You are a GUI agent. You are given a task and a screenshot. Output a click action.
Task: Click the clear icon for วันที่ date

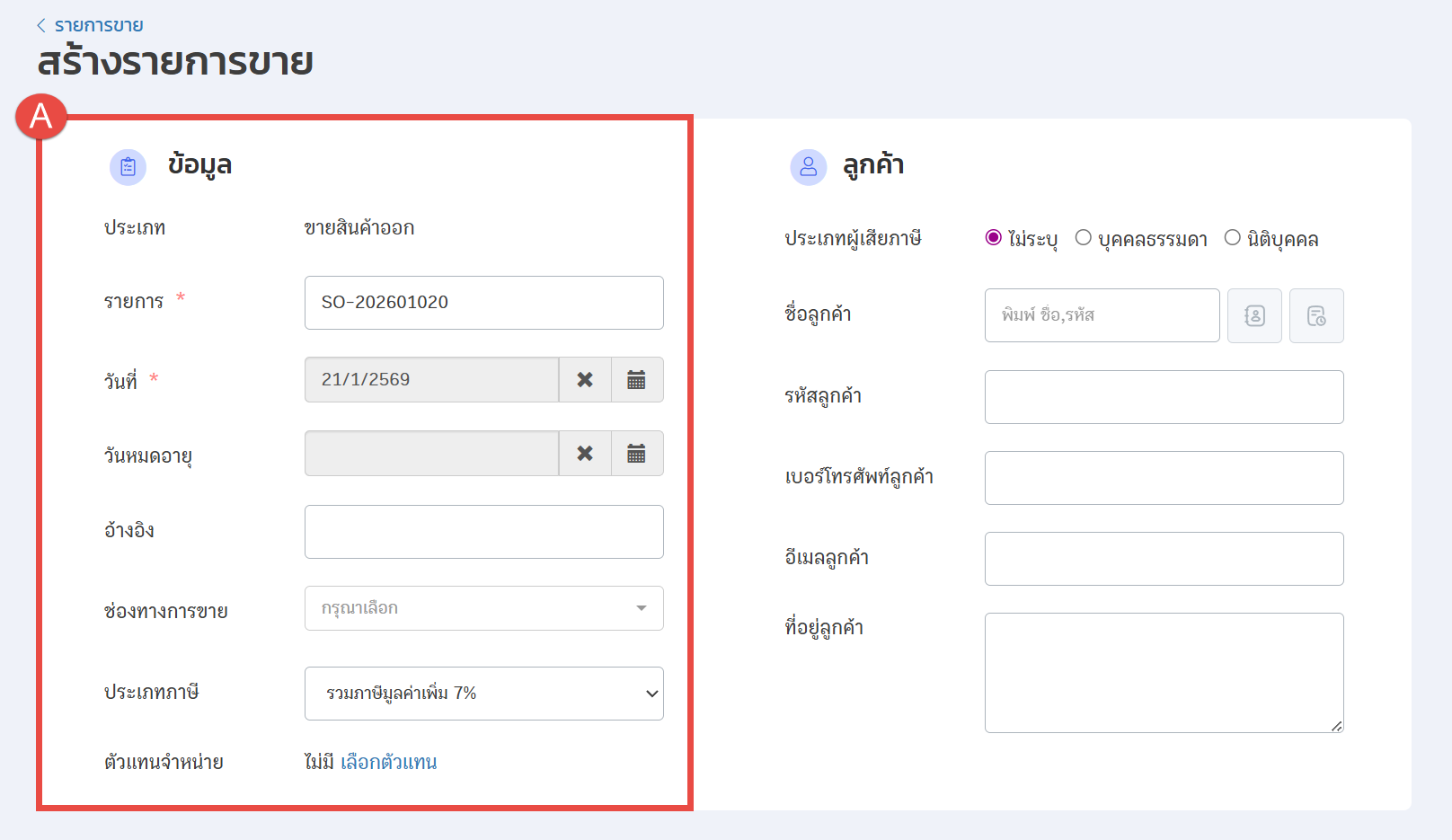point(585,380)
